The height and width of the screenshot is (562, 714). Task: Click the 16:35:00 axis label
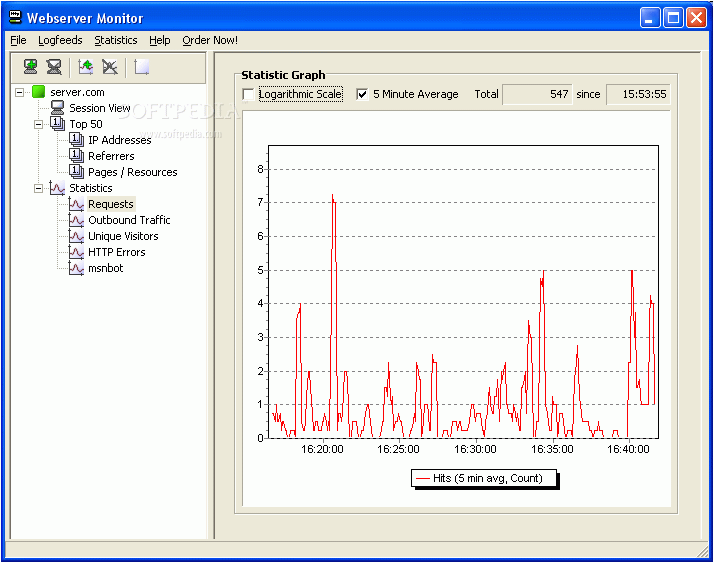click(x=552, y=449)
